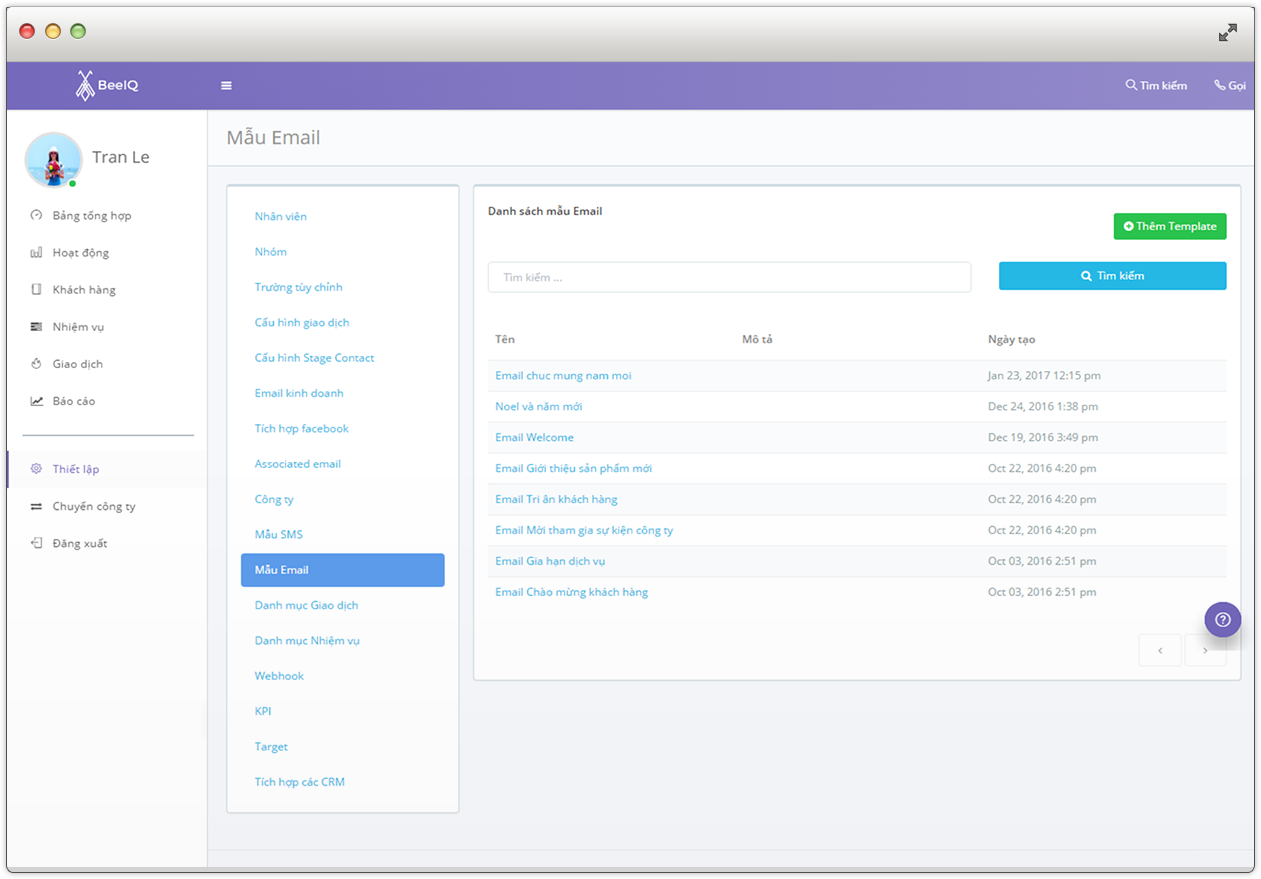Open Email Welcome template
1261x879 pixels.
[534, 438]
